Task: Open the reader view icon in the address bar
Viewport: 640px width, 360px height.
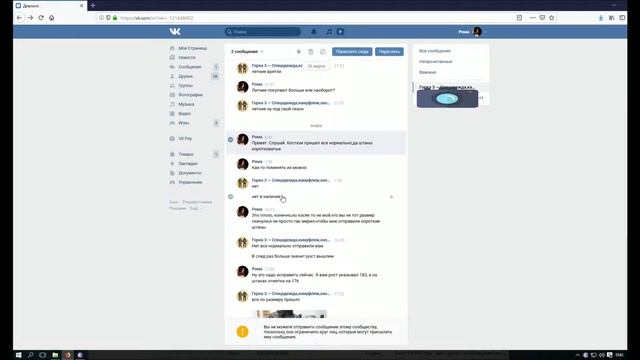Action: pyautogui.click(x=519, y=18)
